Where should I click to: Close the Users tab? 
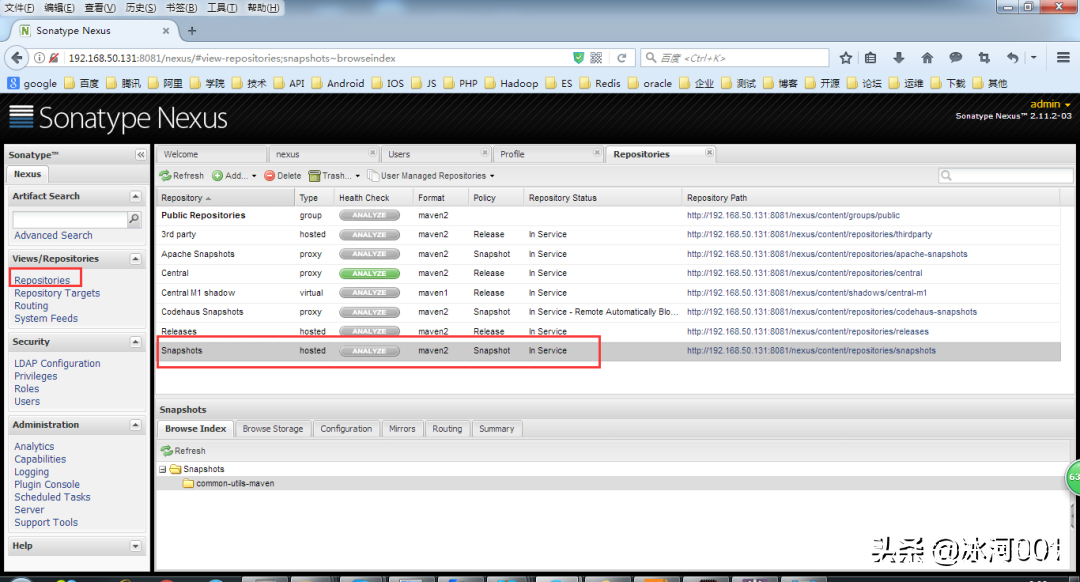pos(485,153)
